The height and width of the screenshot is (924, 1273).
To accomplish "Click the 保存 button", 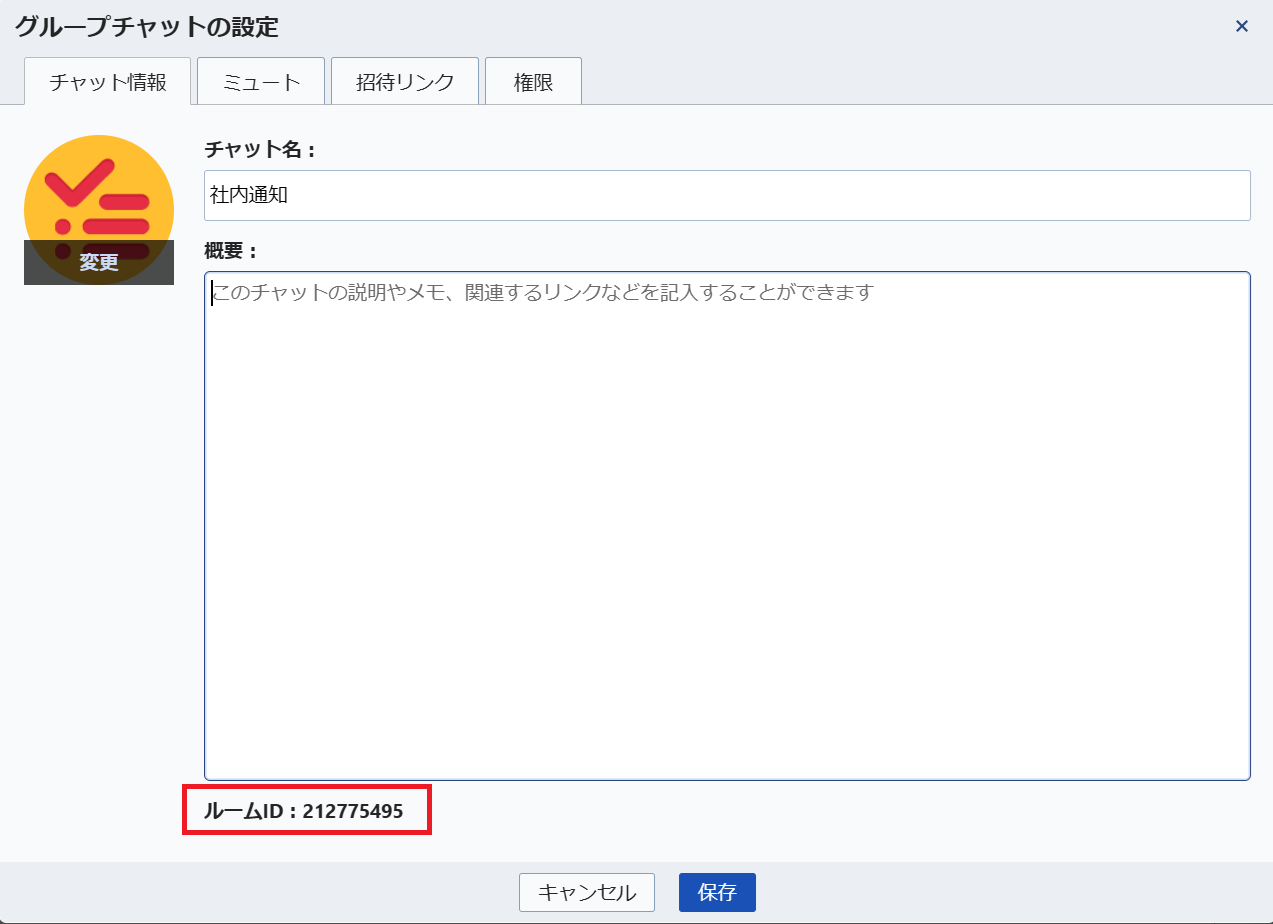I will (717, 893).
